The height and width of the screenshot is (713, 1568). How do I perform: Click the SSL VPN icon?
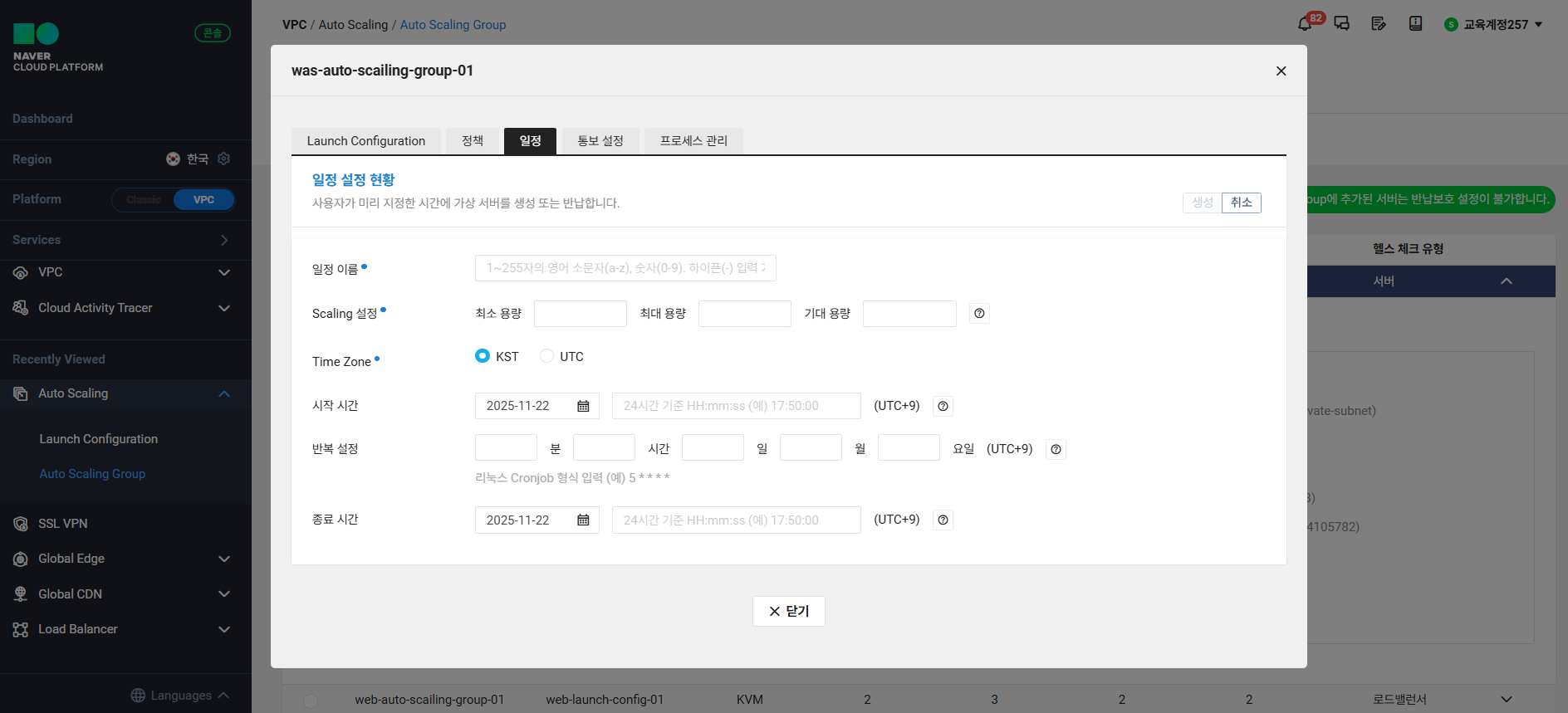(21, 524)
